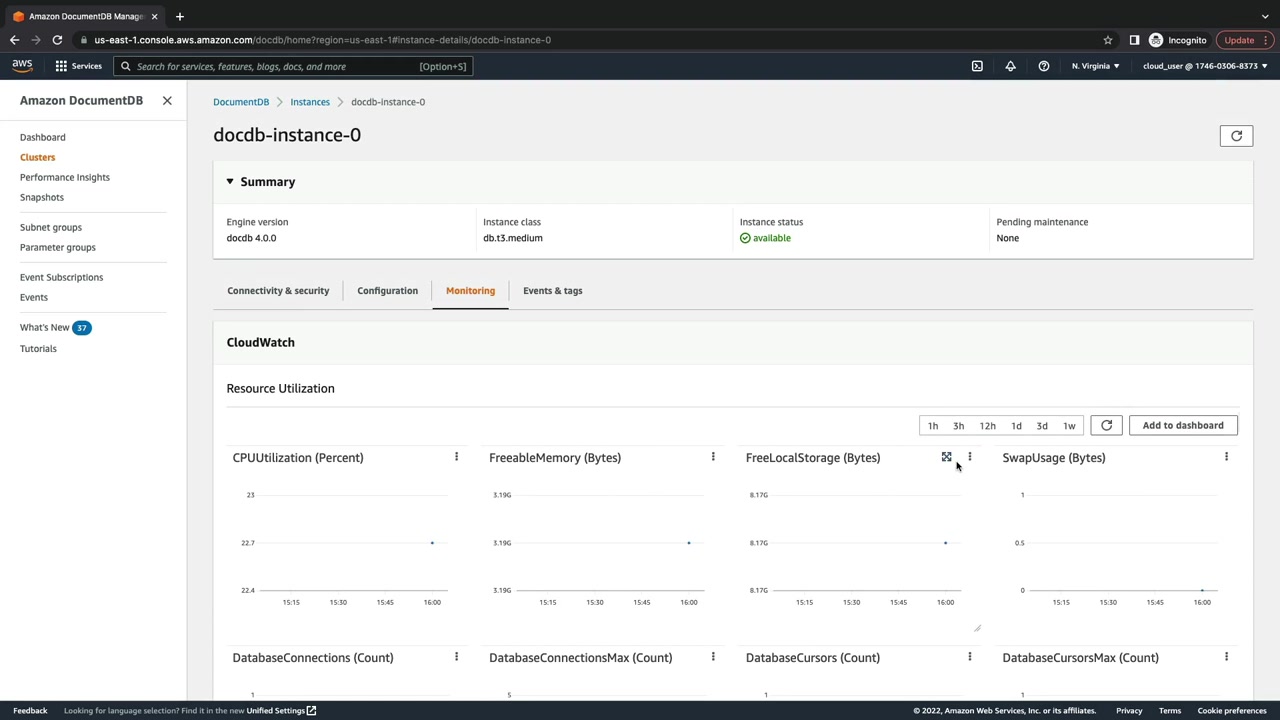Enlarge the FreeLocalStorage graph
This screenshot has height=720, width=1280.
coord(946,457)
